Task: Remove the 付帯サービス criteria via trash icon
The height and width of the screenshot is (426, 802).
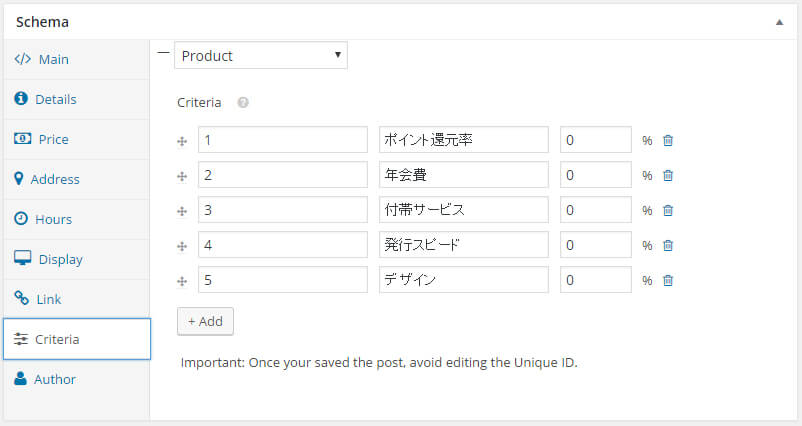Action: click(667, 210)
